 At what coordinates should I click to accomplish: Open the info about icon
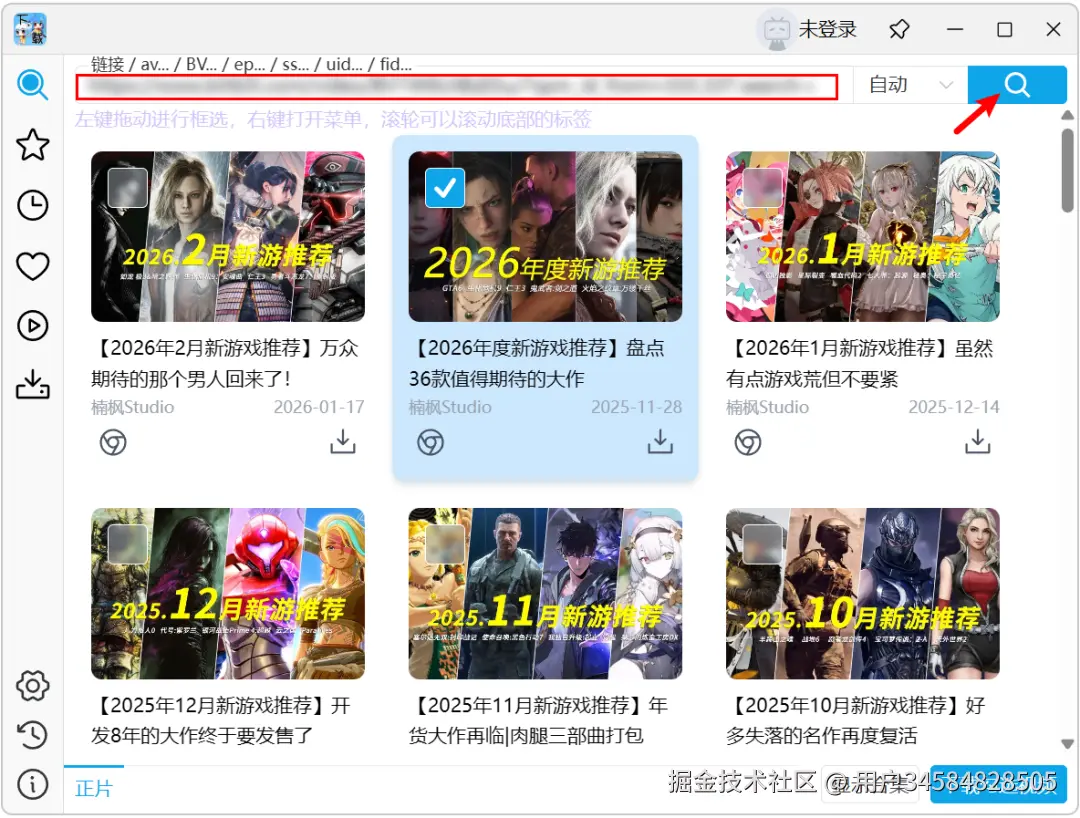coord(32,784)
